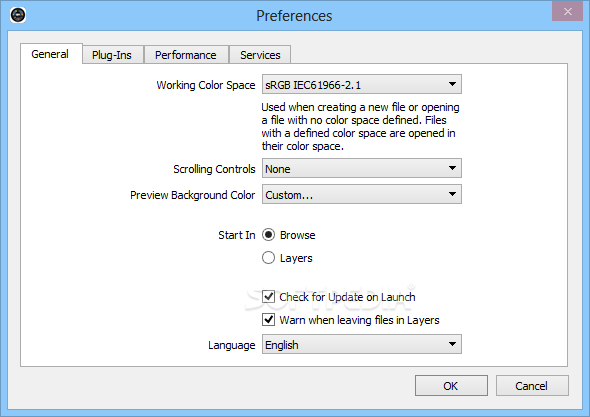The image size is (590, 417).
Task: Uncheck Check for Update on Launch
Action: 268,297
